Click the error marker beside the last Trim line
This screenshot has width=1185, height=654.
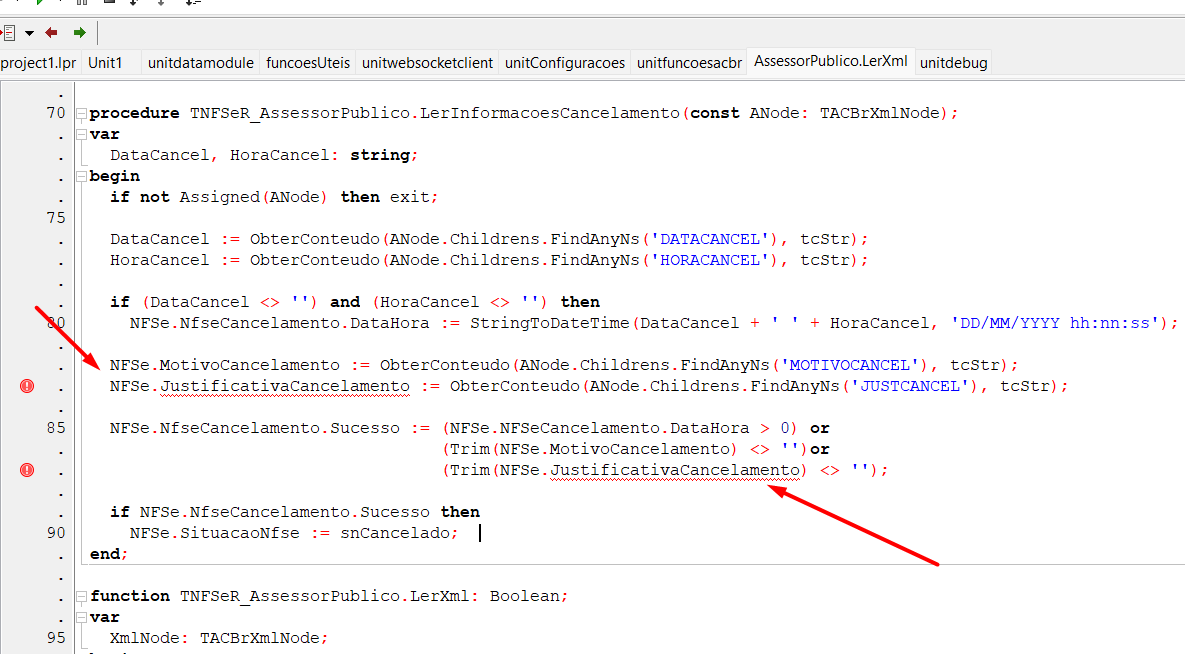27,470
